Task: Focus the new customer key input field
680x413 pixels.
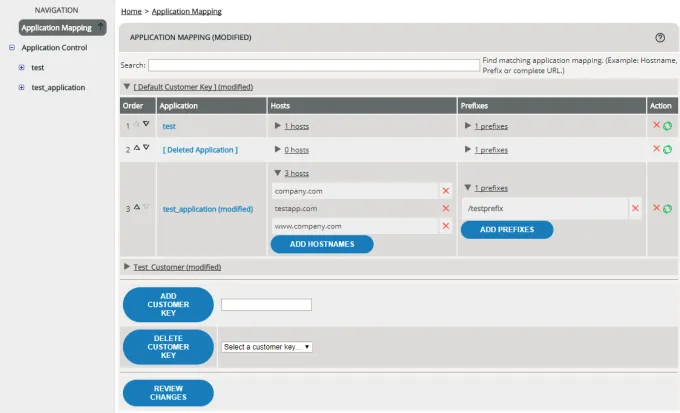Action: click(266, 305)
